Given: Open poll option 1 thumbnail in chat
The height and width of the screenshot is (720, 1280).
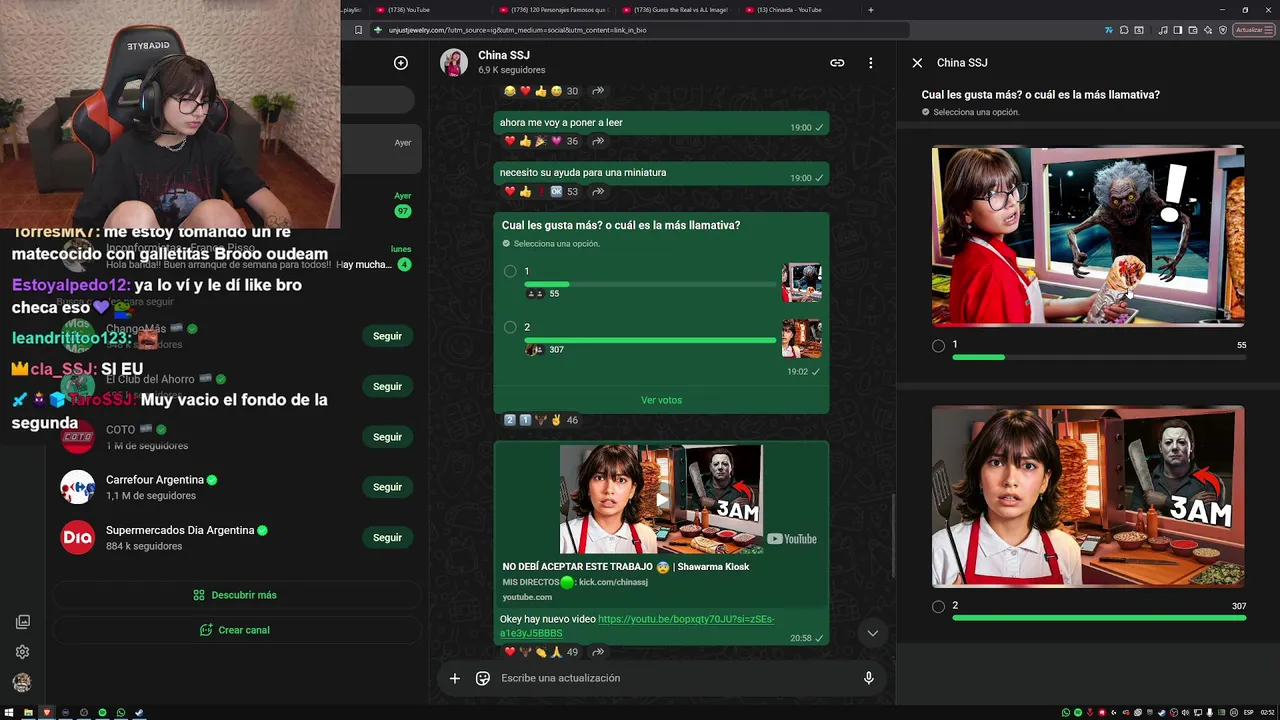Looking at the screenshot, I should (802, 283).
